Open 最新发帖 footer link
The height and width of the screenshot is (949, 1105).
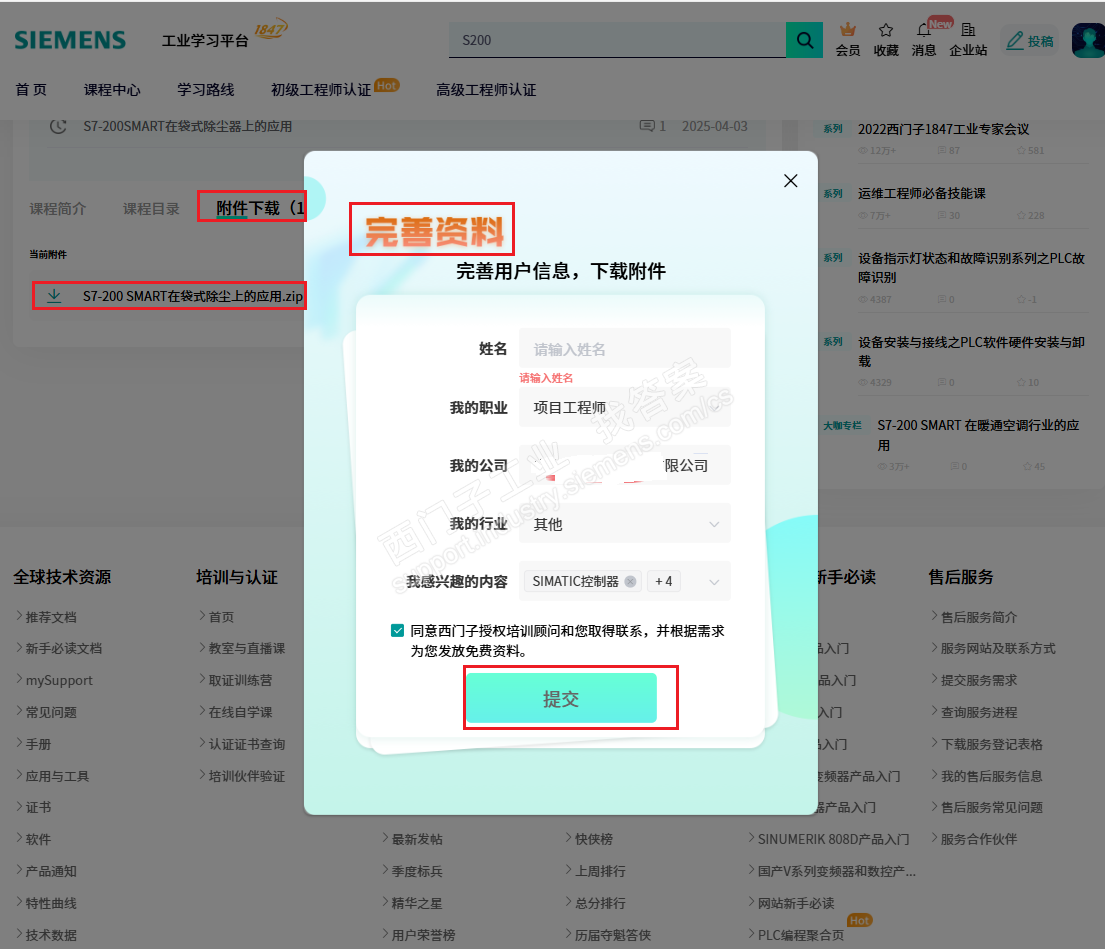[417, 839]
